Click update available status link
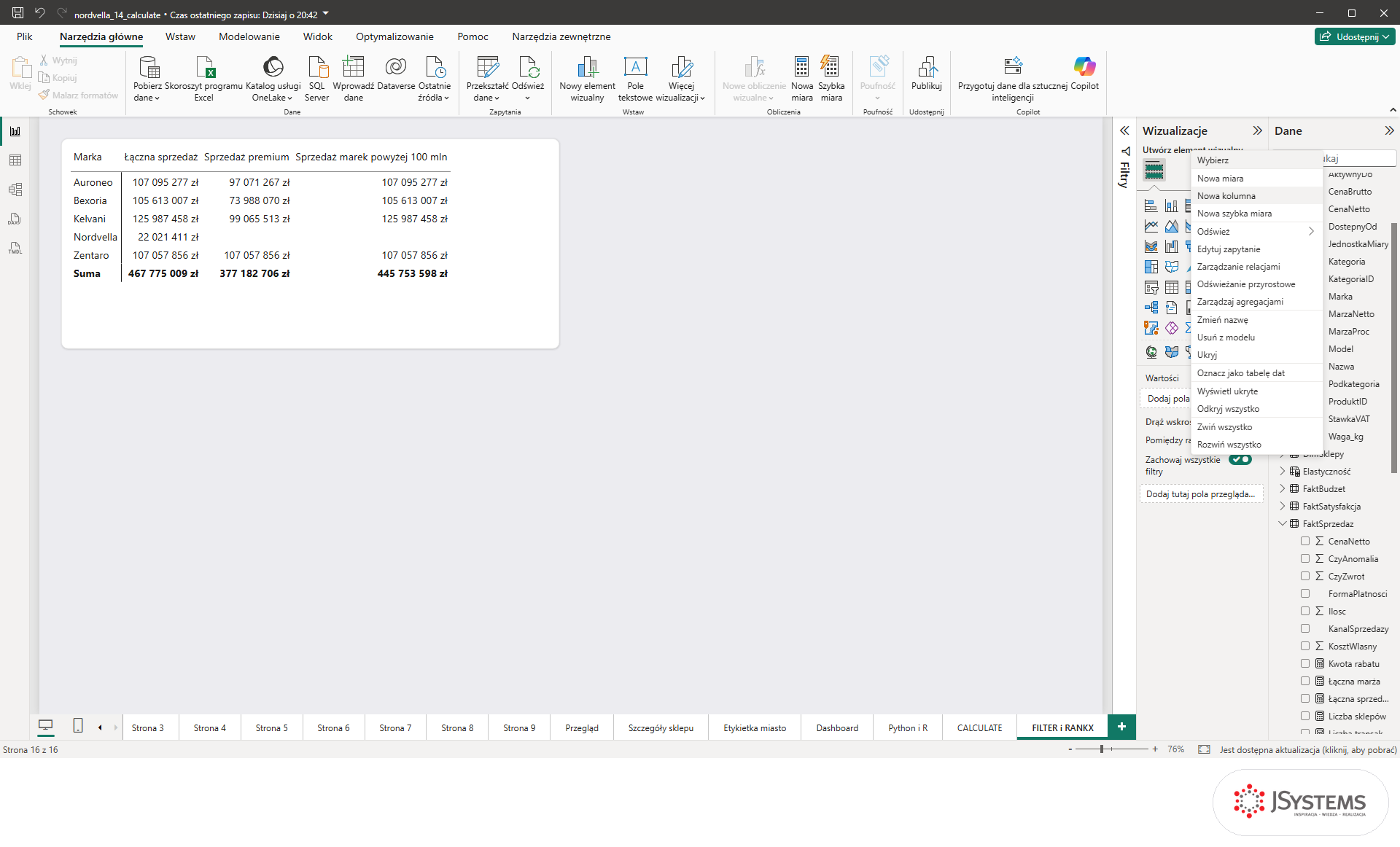Screen dimensions: 1400x847 click(1308, 749)
